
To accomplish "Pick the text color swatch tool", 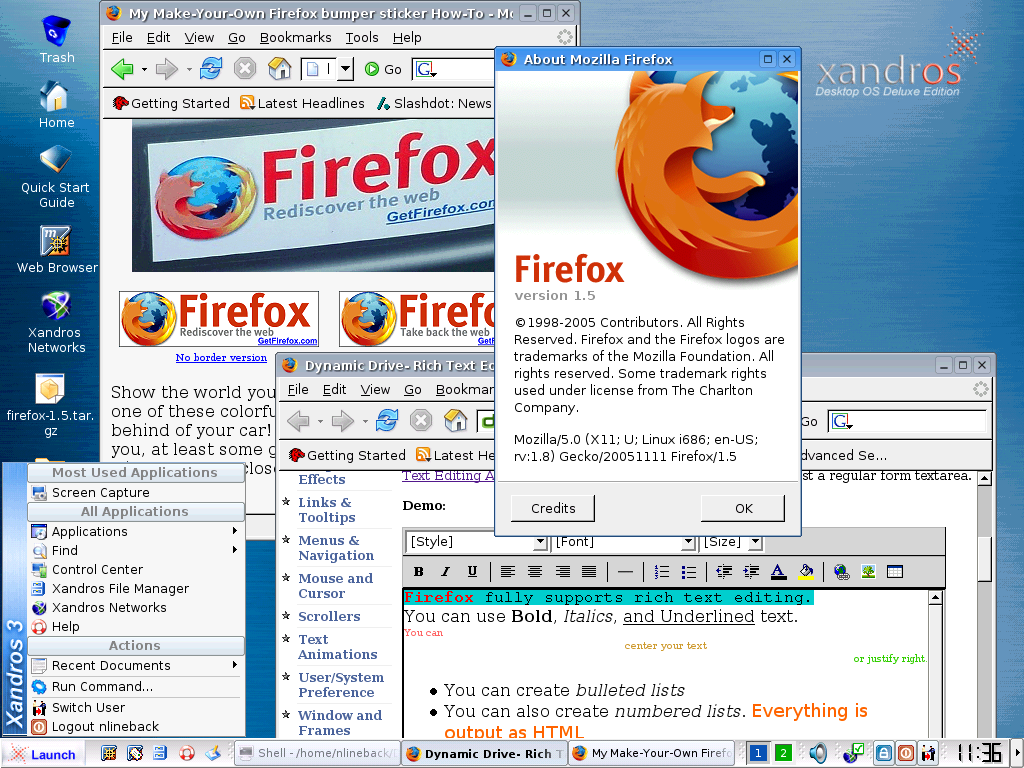I will click(778, 572).
